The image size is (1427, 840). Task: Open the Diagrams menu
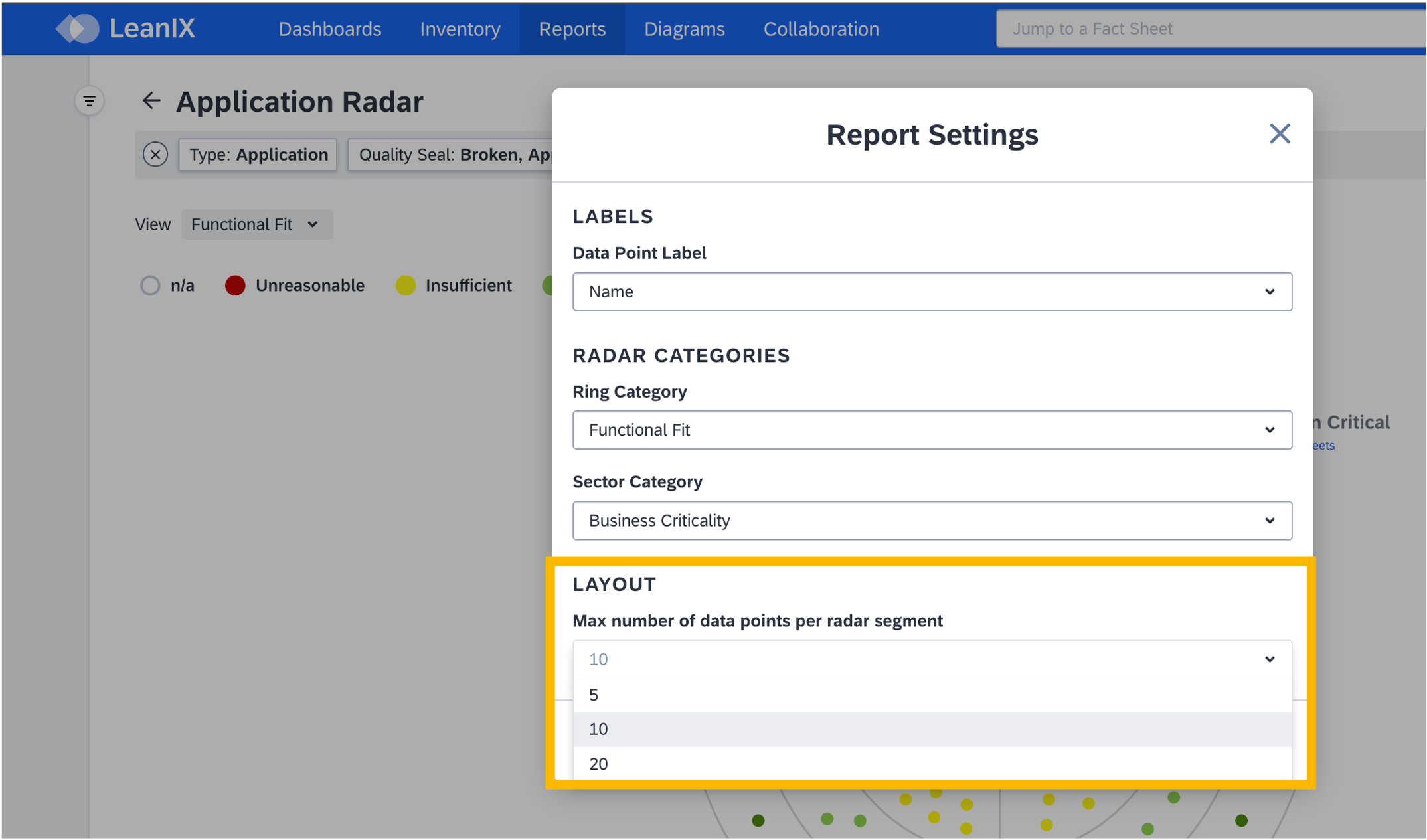pyautogui.click(x=685, y=29)
